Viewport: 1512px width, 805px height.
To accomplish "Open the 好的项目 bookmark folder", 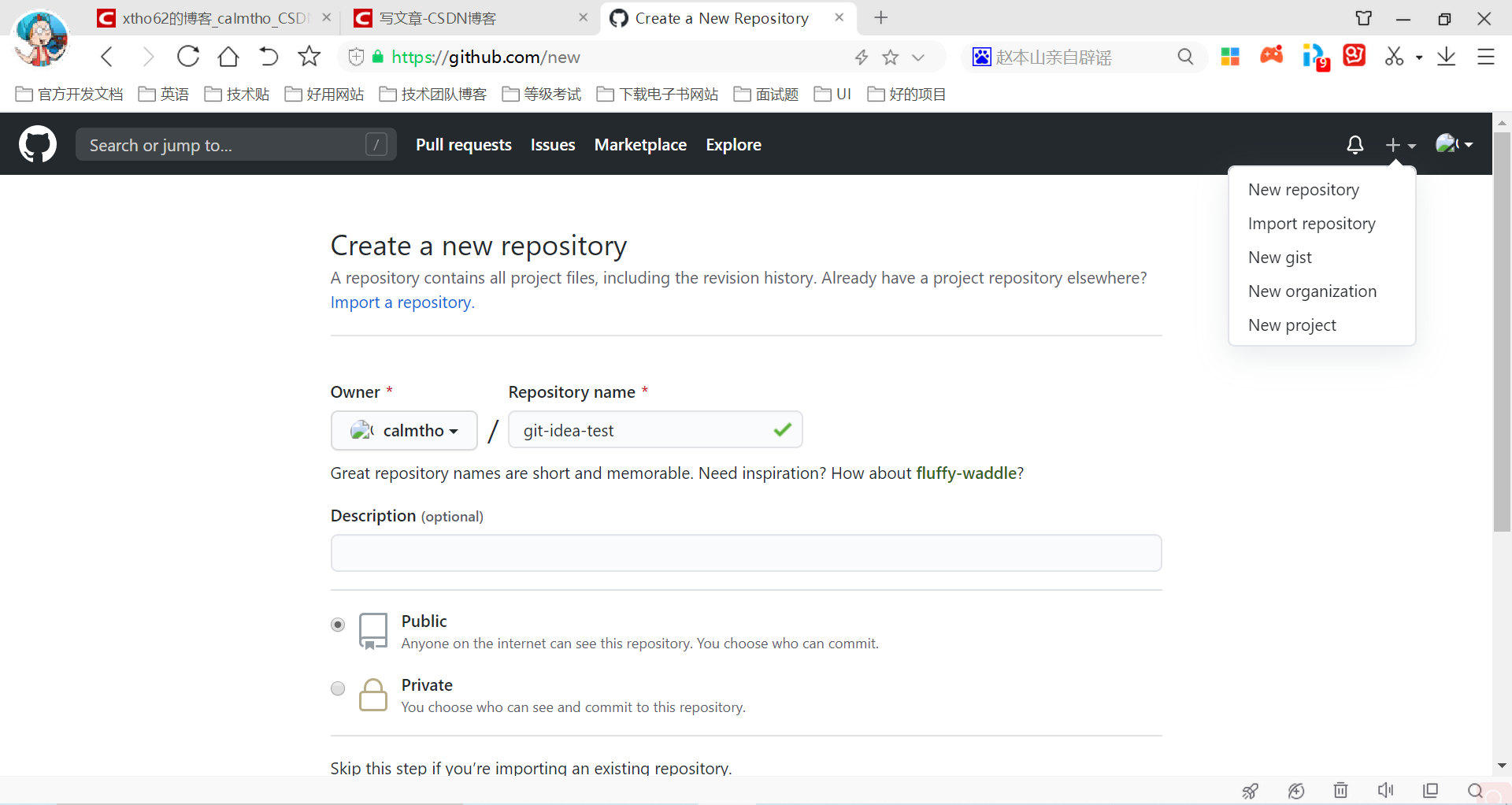I will click(x=906, y=95).
